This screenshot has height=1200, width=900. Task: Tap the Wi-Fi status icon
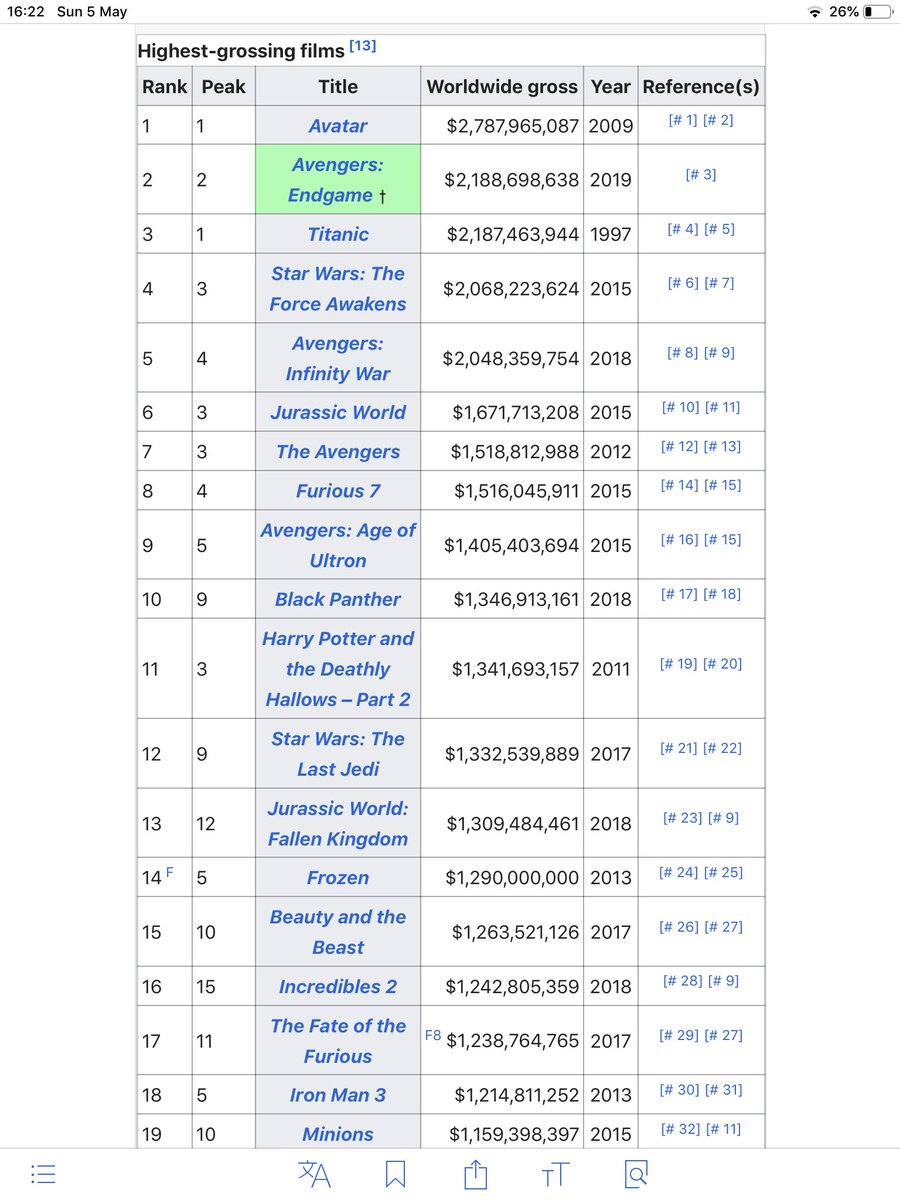pyautogui.click(x=814, y=12)
